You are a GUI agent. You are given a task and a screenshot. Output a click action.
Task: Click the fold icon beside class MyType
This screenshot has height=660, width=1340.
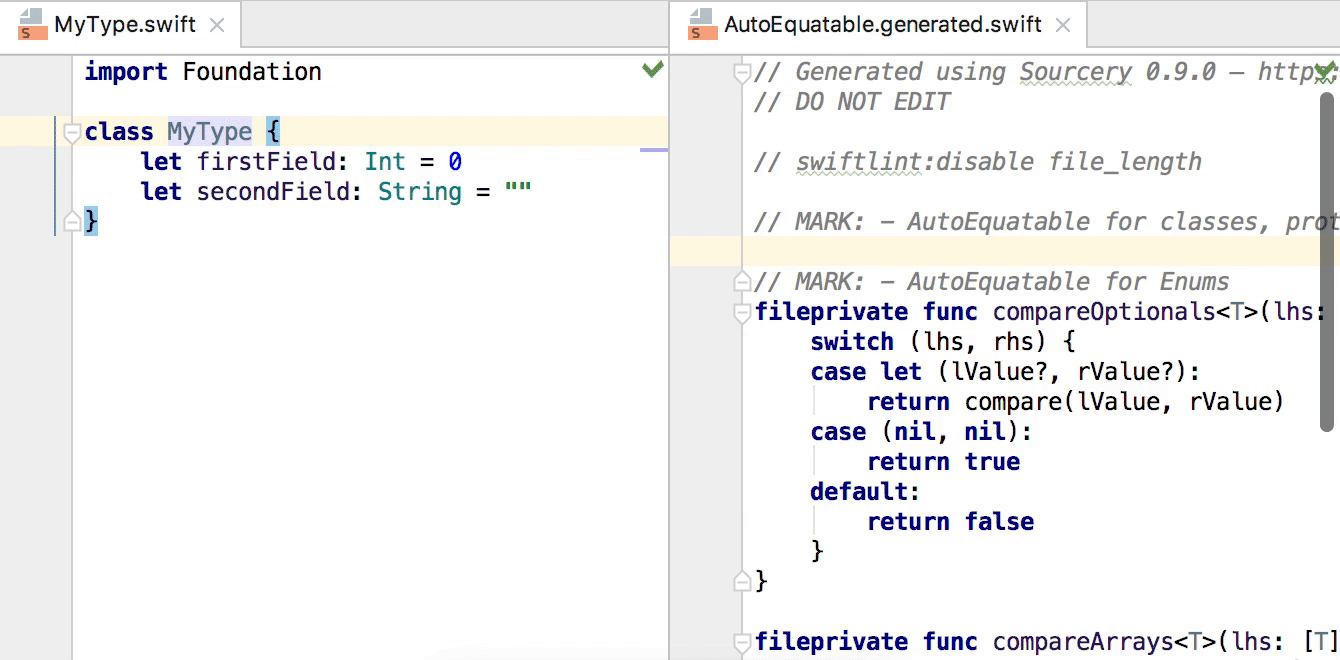(71, 131)
